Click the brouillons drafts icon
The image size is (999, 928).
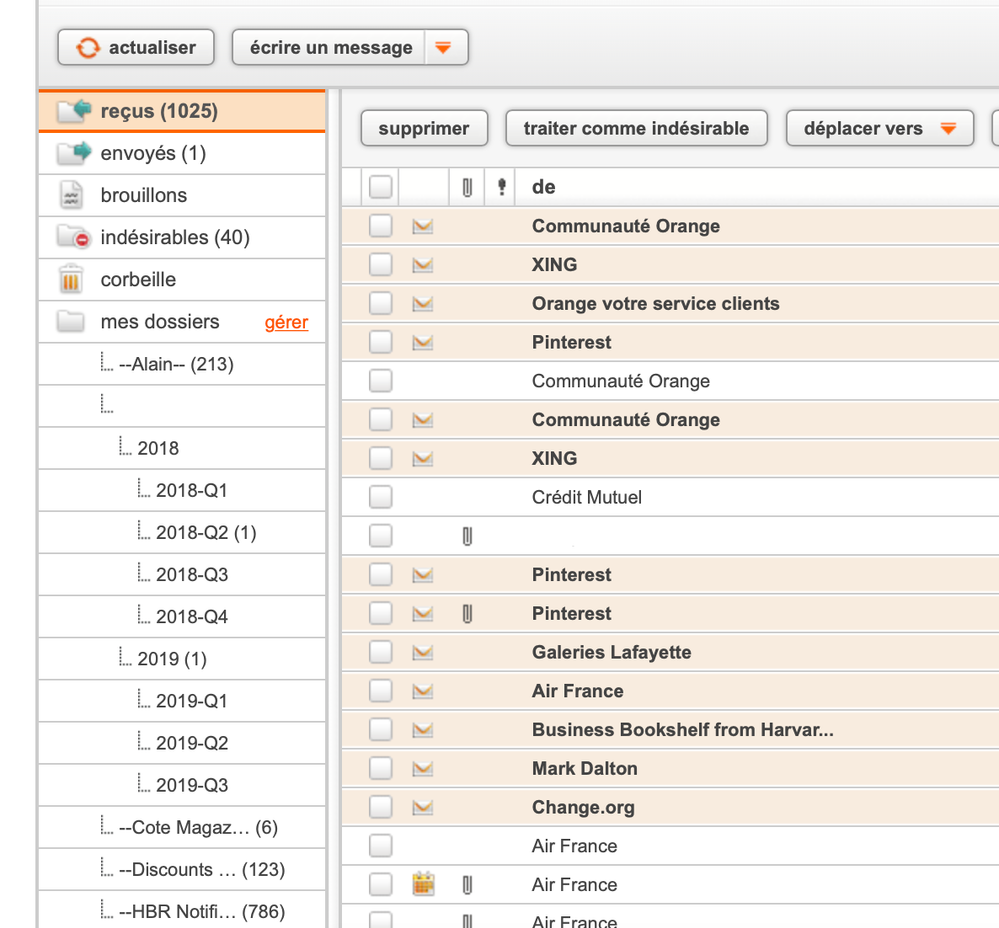(x=71, y=195)
